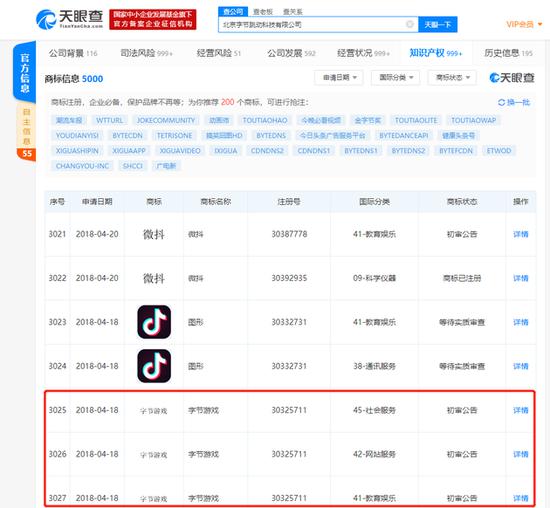The width and height of the screenshot is (550, 508).
Task: Click the 字节游戏 trademark image in row 3025
Action: pos(154,410)
